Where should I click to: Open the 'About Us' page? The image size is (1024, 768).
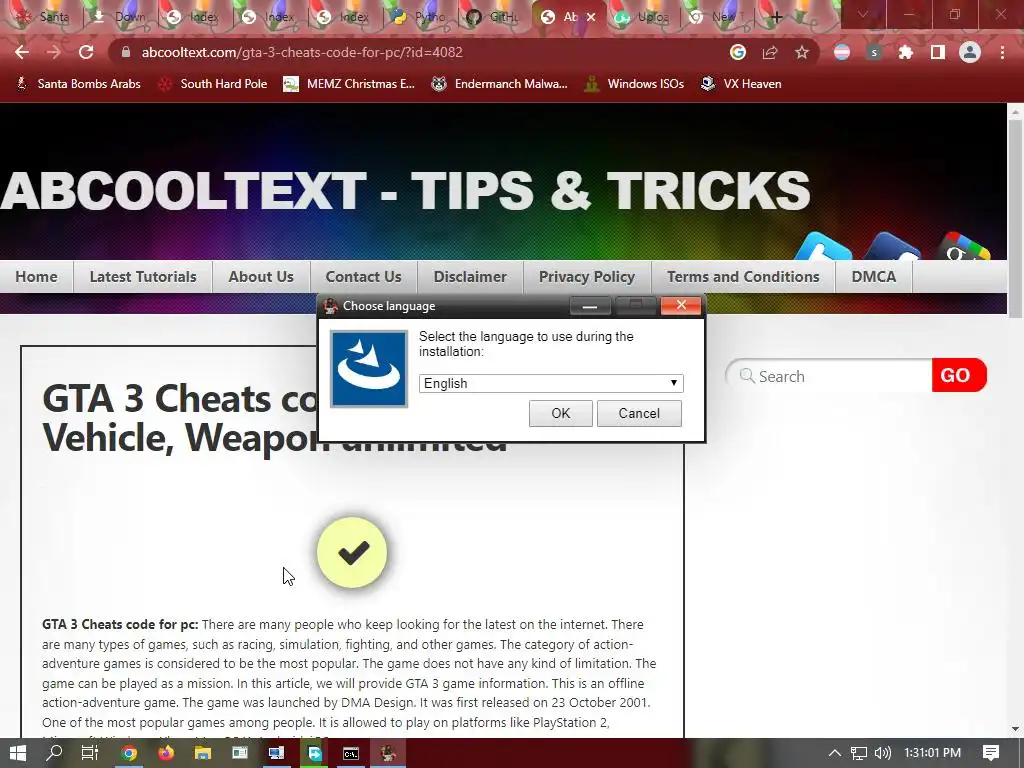tap(261, 277)
